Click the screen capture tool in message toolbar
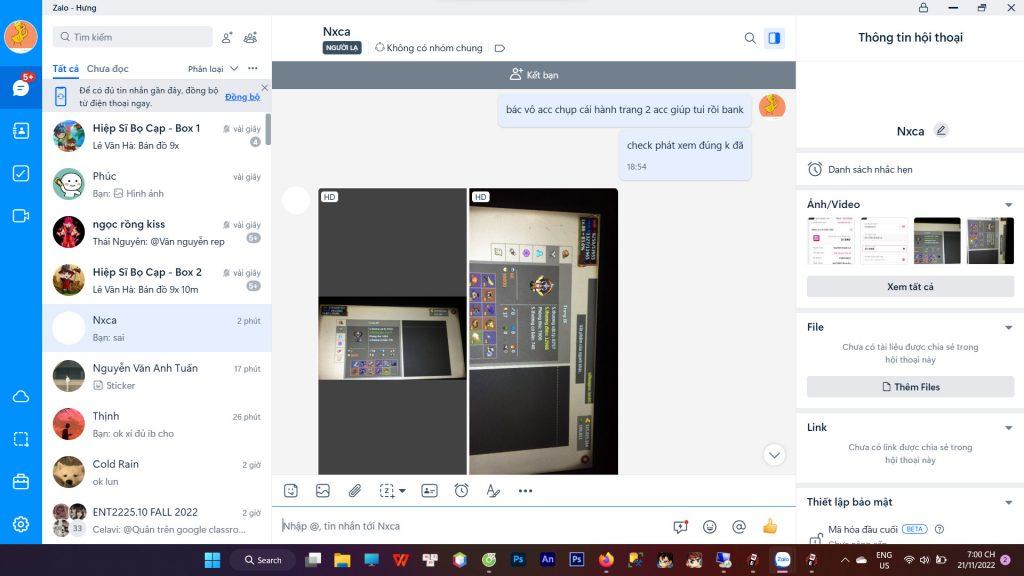The width and height of the screenshot is (1024, 576). click(x=387, y=490)
